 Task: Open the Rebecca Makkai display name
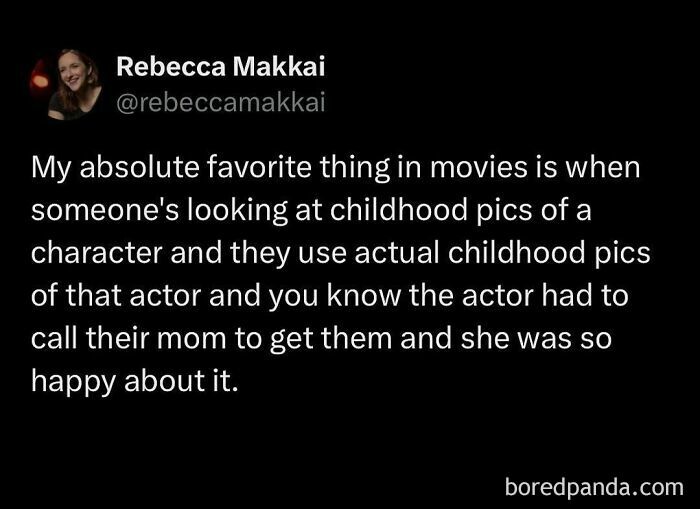[221, 67]
